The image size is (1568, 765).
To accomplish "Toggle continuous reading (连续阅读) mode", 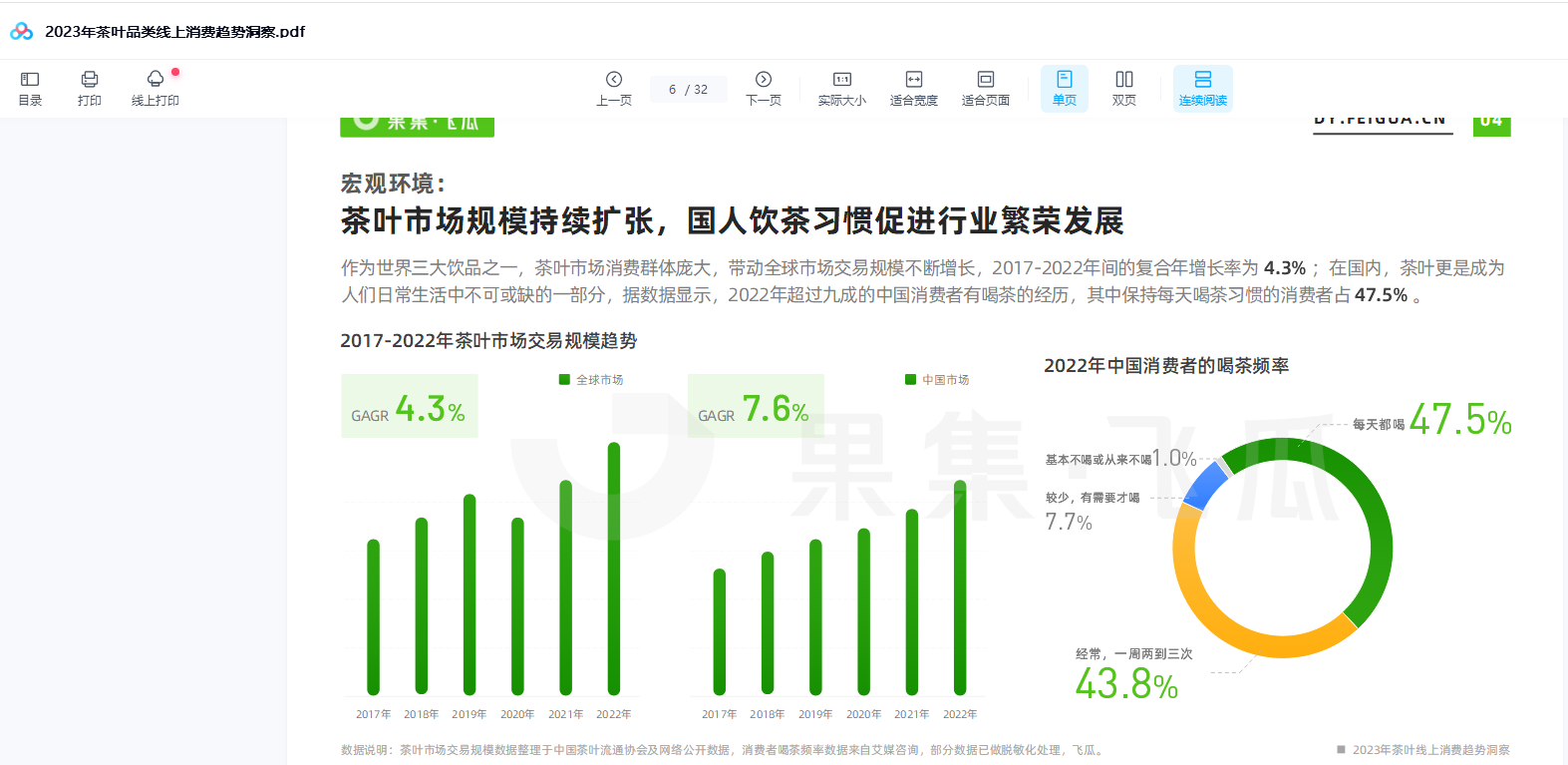I will tap(1203, 88).
